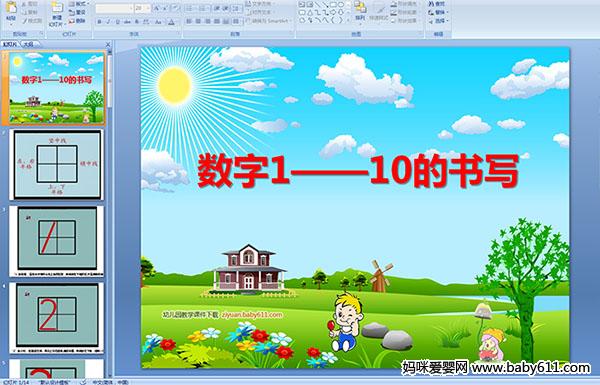Screen dimensions: 600x385
Task: Close the slide thumbnail pane
Action: coord(108,44)
